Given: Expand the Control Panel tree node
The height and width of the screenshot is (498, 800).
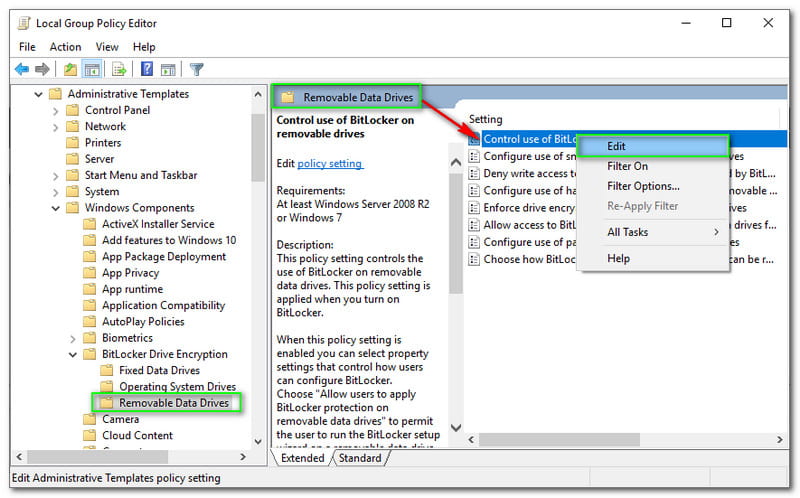Looking at the screenshot, I should pyautogui.click(x=56, y=110).
